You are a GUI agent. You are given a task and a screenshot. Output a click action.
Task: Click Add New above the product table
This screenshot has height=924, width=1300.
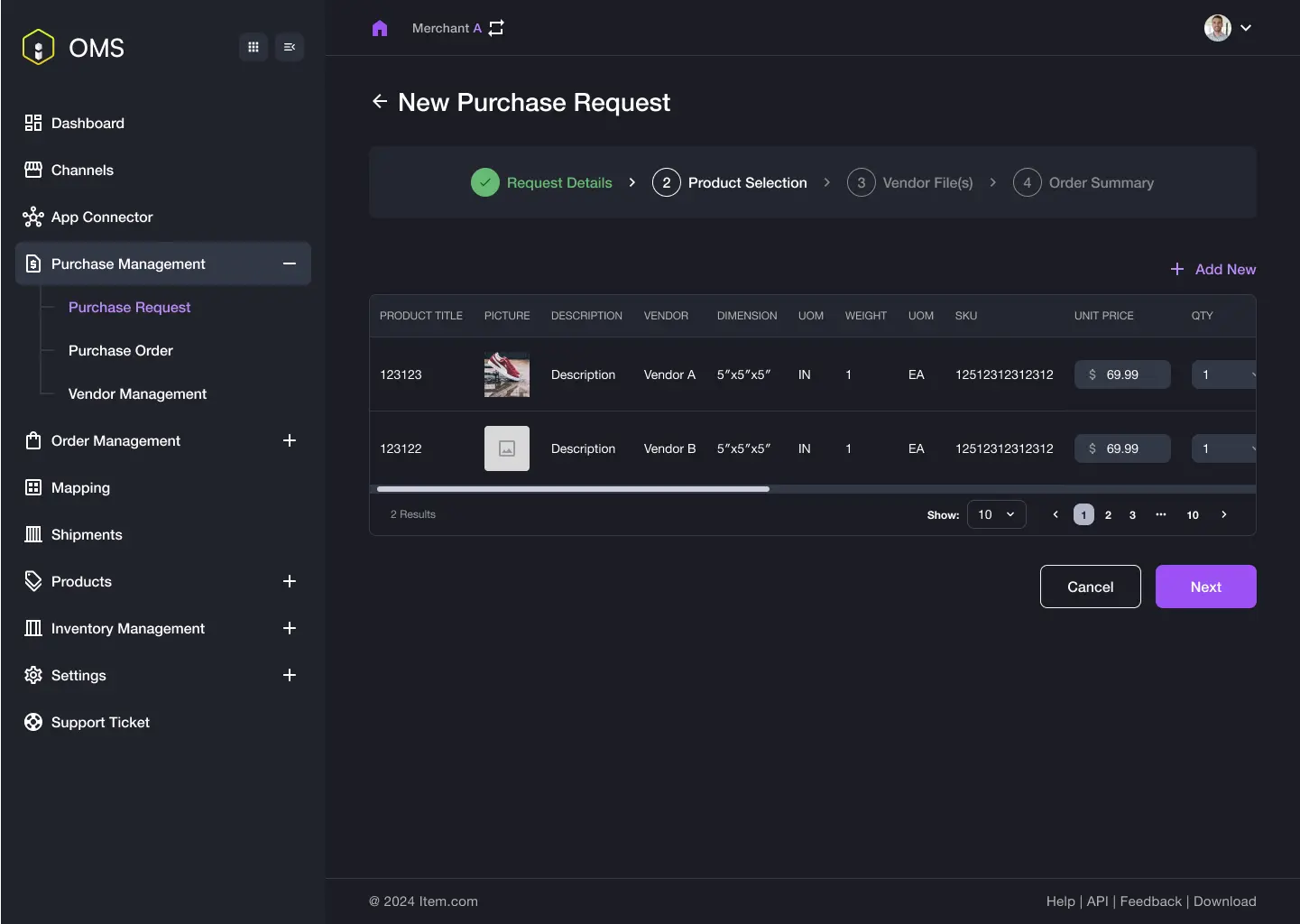[x=1213, y=269]
